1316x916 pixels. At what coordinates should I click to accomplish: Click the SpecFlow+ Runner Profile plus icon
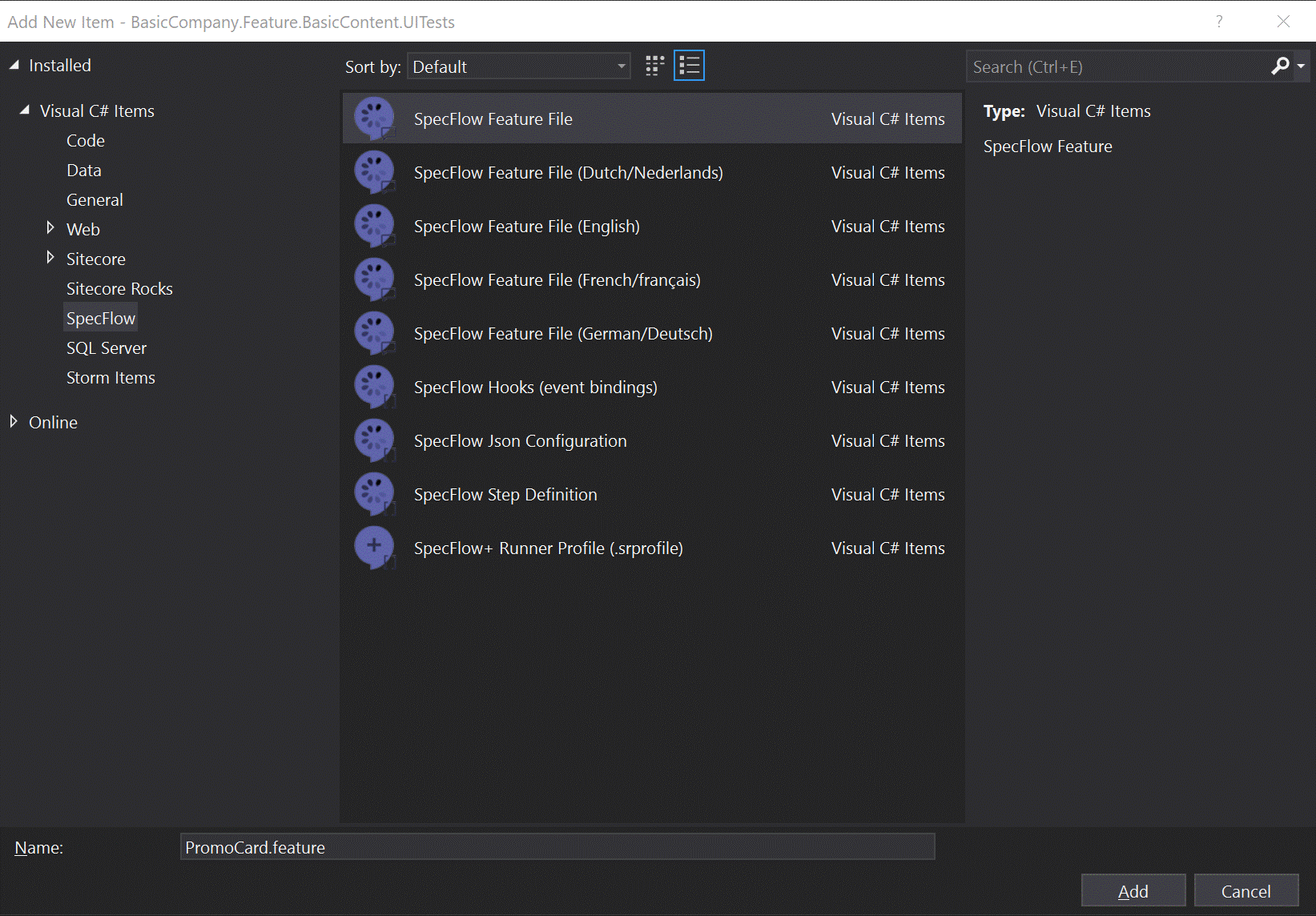coord(374,548)
